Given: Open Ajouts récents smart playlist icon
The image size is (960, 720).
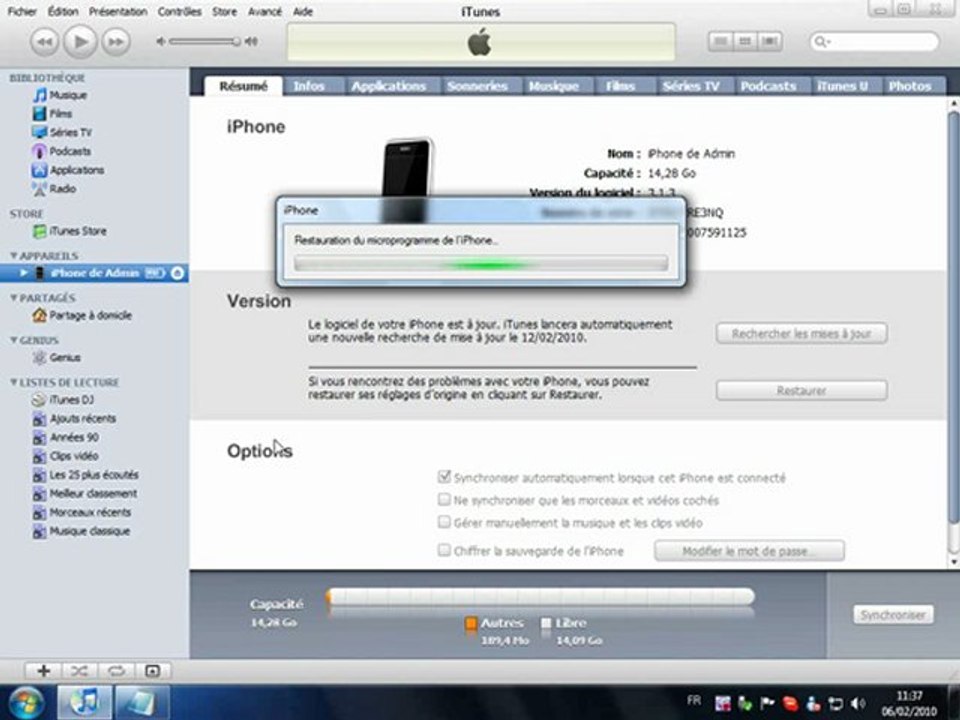Looking at the screenshot, I should (x=40, y=419).
